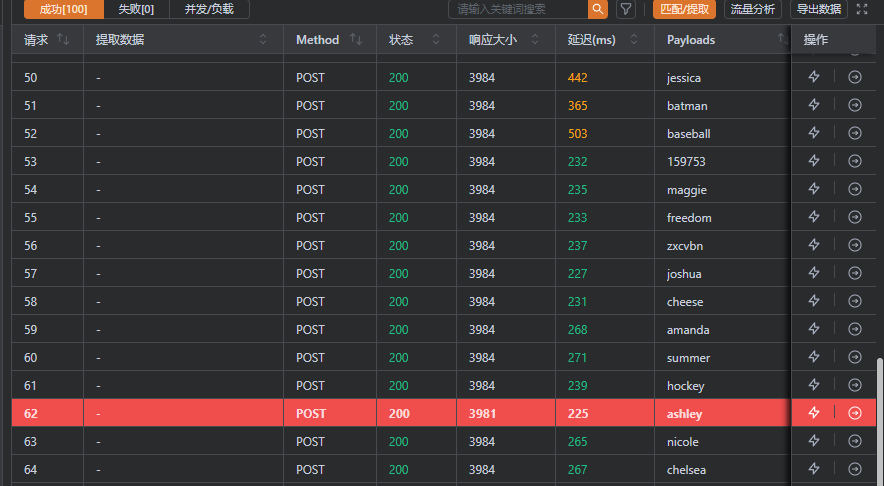Open the filter funnel icon
Viewport: 884px width, 486px height.
626,9
